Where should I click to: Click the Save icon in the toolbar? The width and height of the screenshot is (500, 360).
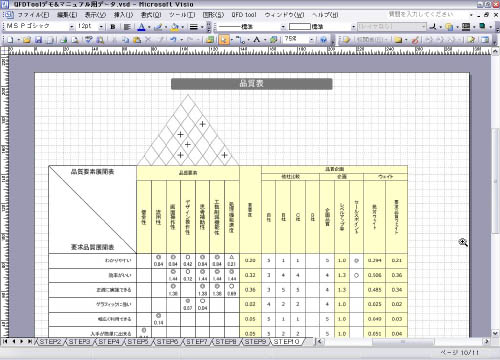point(39,40)
